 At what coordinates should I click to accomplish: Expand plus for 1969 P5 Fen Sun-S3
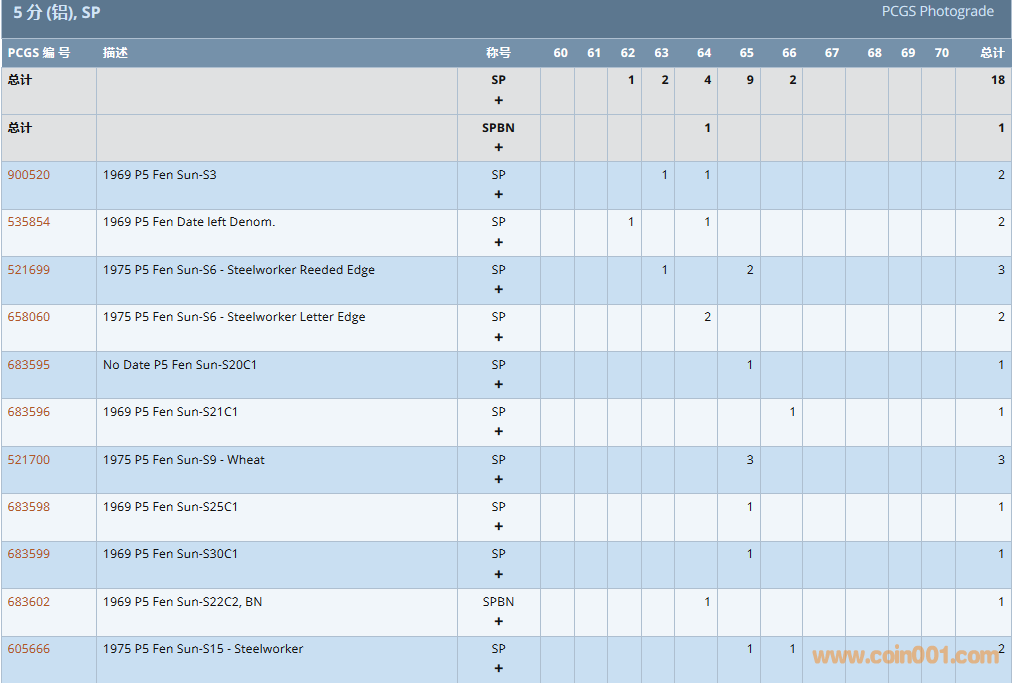[498, 195]
